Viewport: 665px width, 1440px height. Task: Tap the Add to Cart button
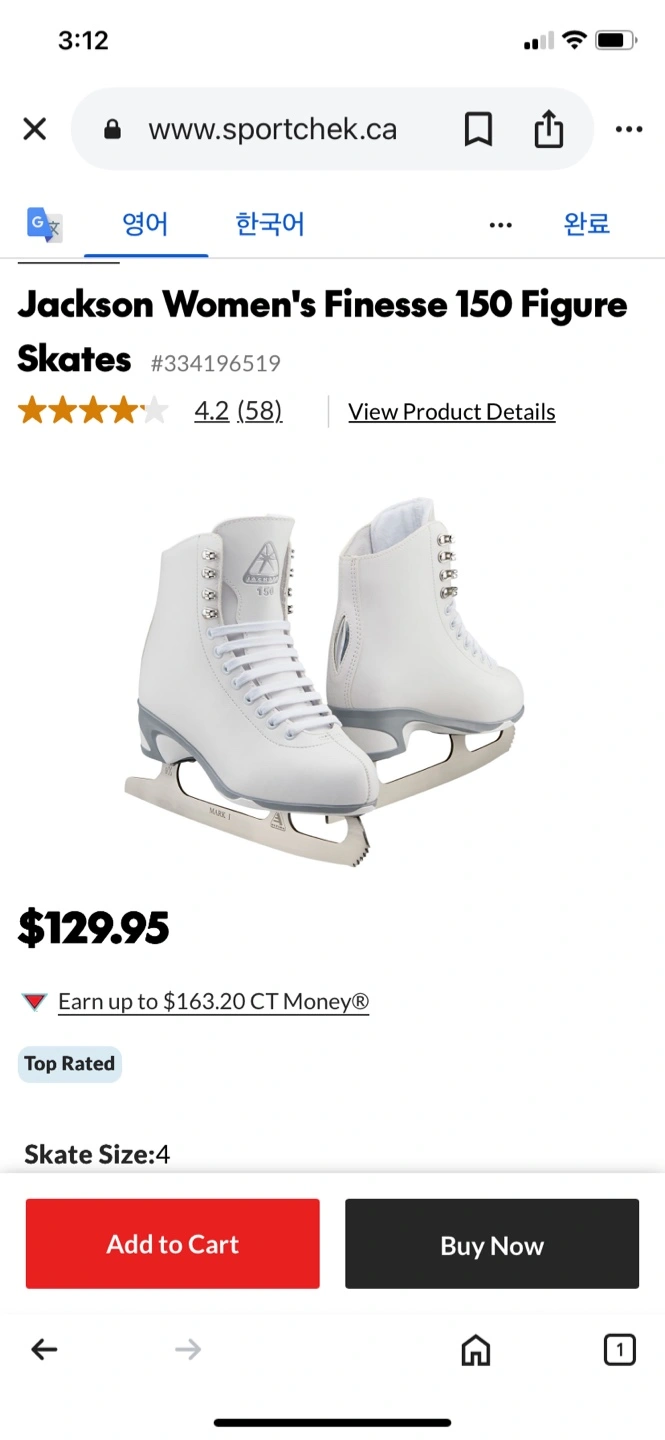(x=173, y=1244)
